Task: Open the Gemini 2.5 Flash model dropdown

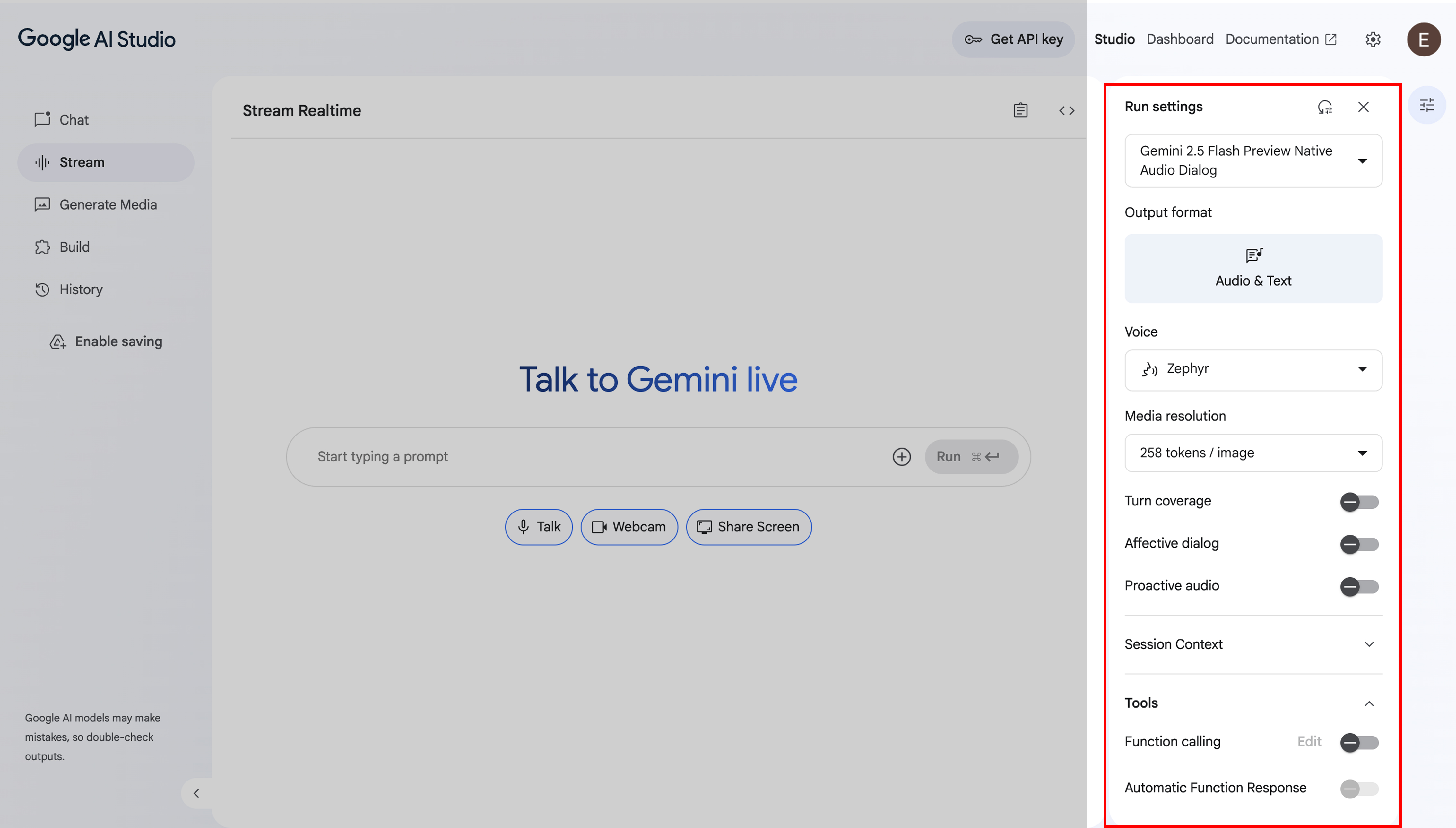Action: 1253,161
